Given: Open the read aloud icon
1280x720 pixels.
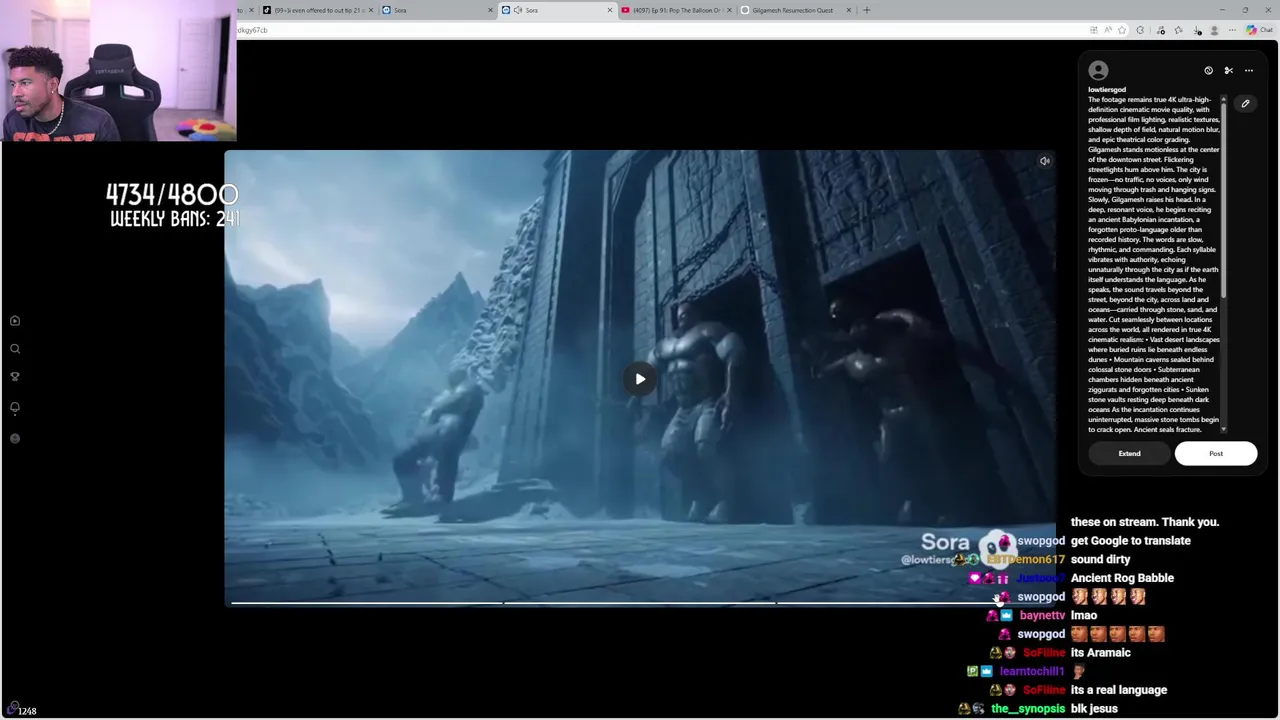Looking at the screenshot, I should coord(1108,30).
